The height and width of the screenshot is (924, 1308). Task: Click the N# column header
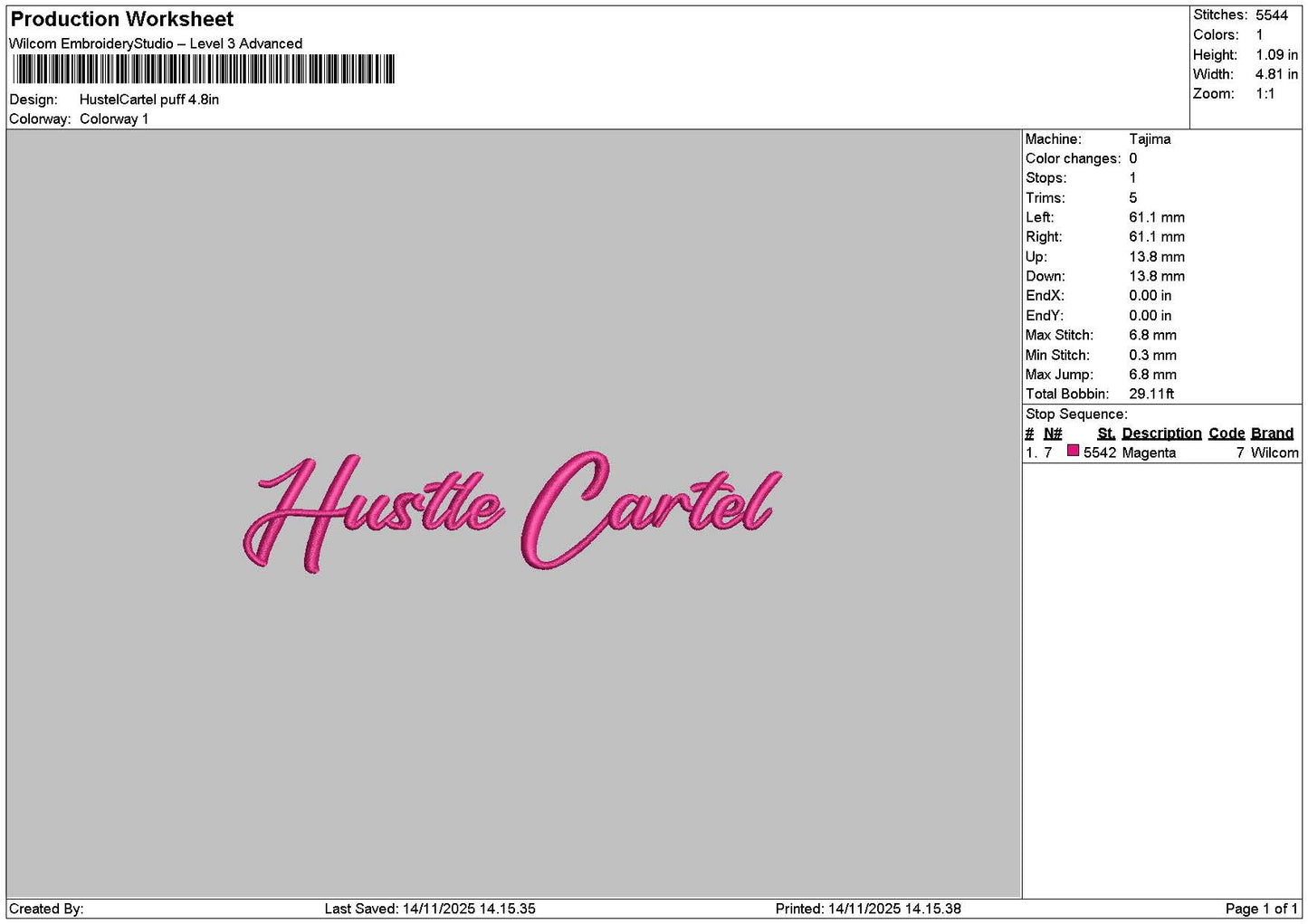pos(1053,433)
